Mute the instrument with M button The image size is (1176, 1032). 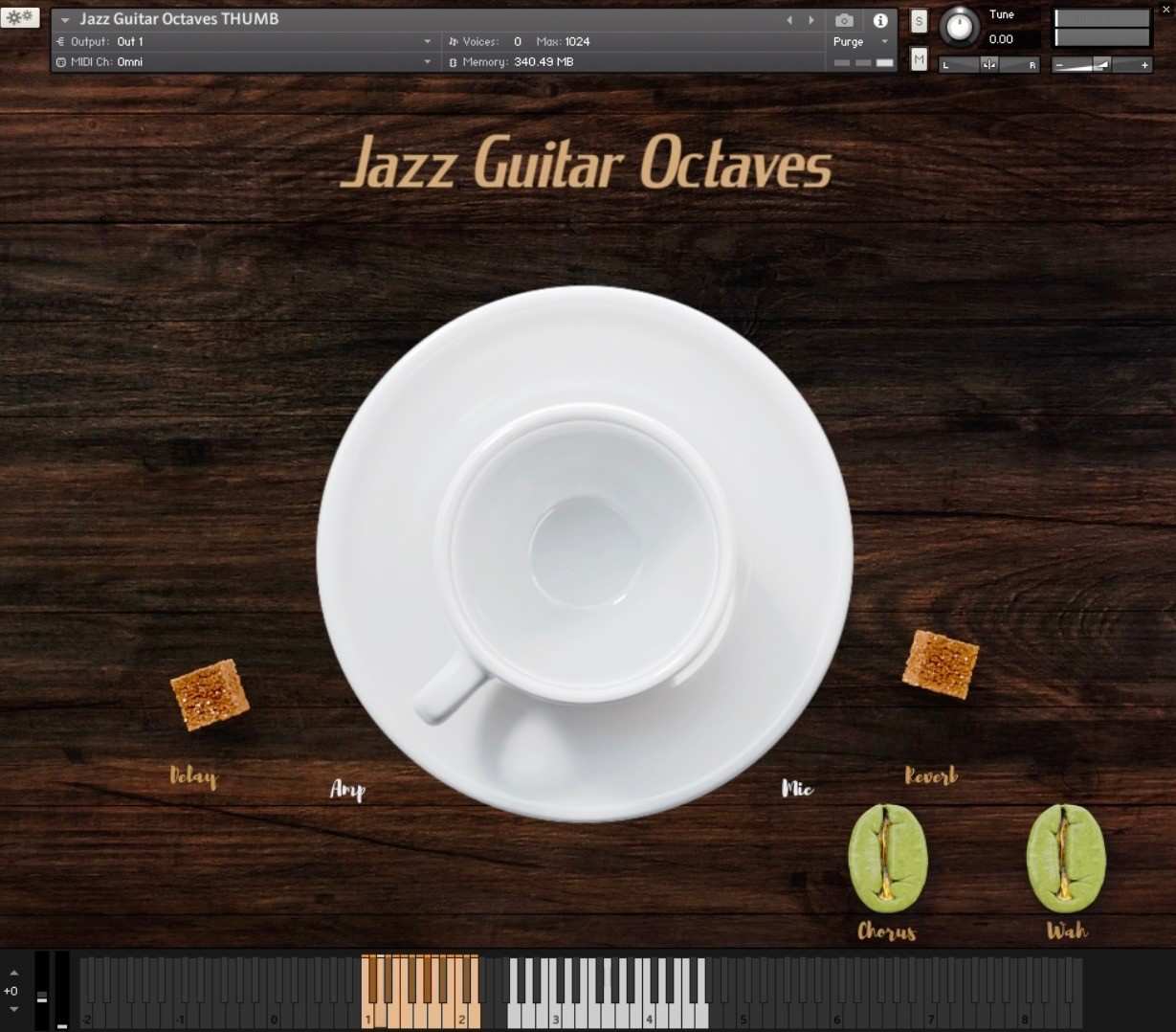[919, 59]
